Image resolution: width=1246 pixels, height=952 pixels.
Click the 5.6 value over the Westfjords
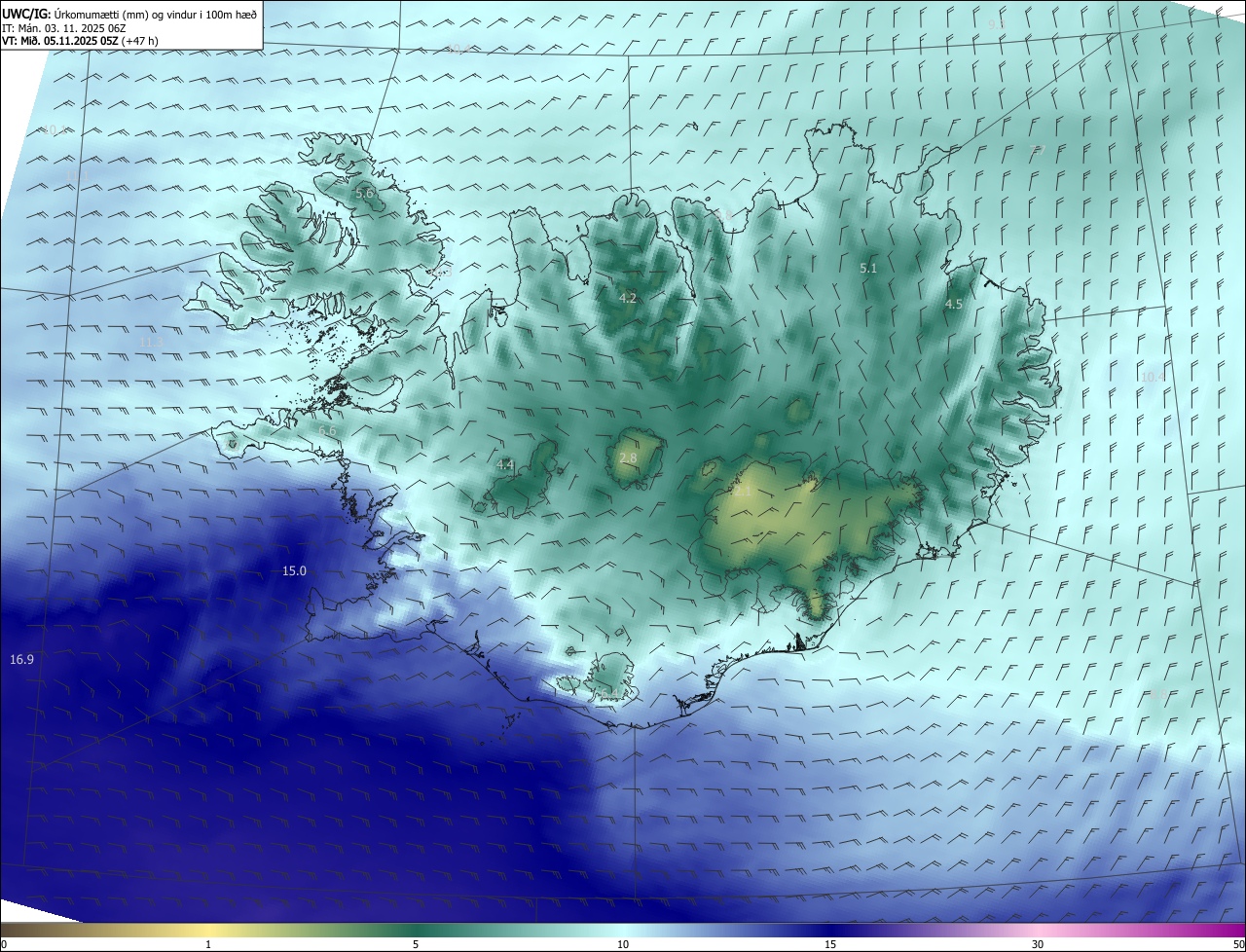pyautogui.click(x=365, y=194)
